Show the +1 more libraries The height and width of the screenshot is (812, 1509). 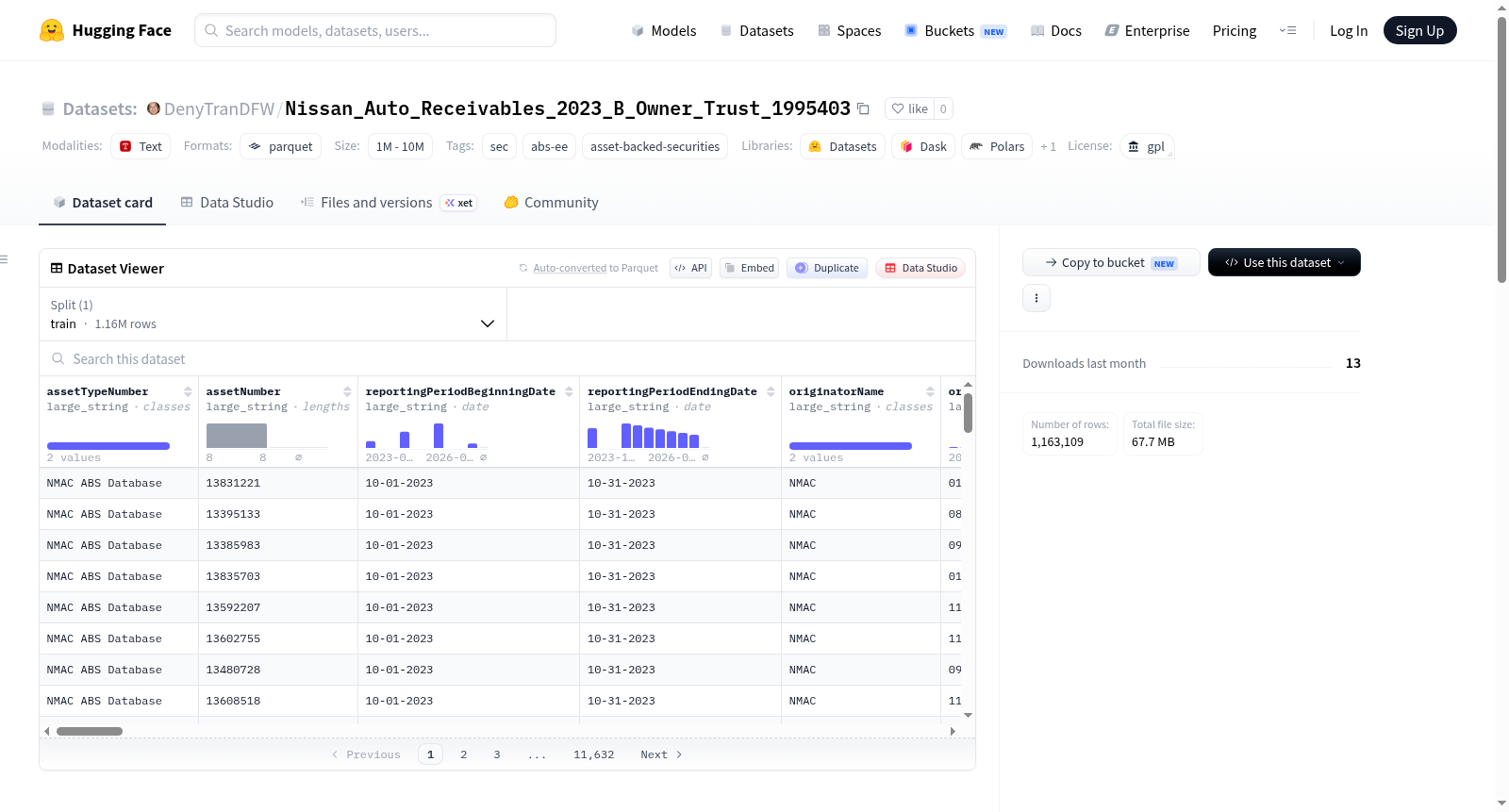tap(1048, 146)
